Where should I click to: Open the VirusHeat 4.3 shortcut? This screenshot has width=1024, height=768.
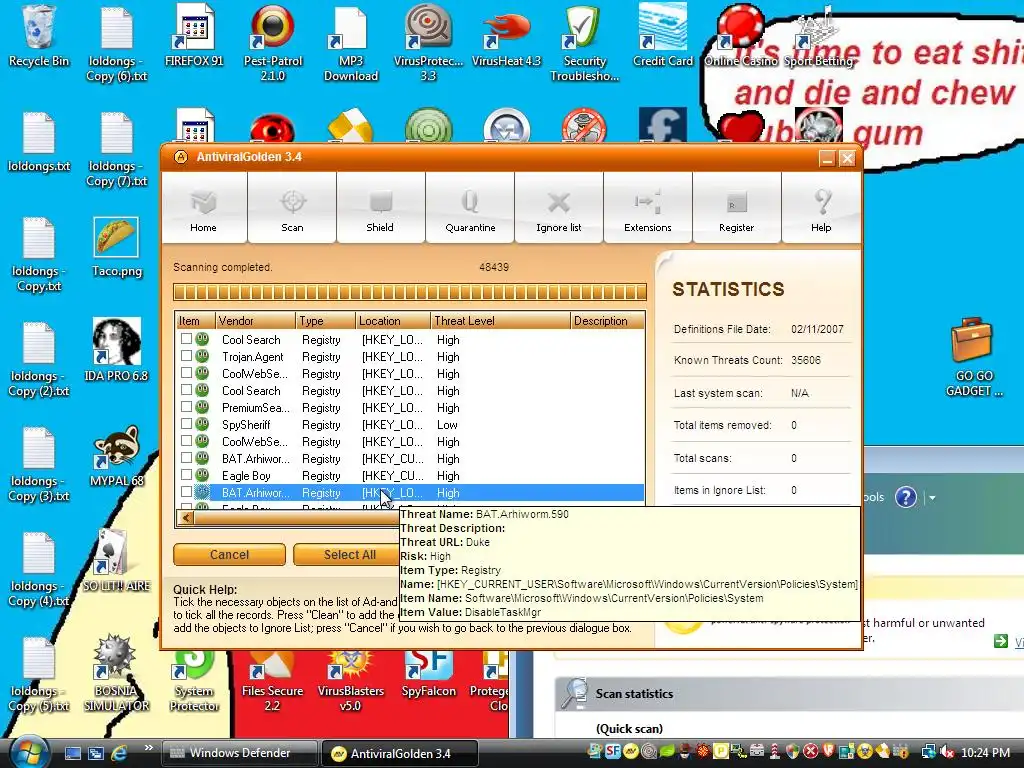(507, 36)
